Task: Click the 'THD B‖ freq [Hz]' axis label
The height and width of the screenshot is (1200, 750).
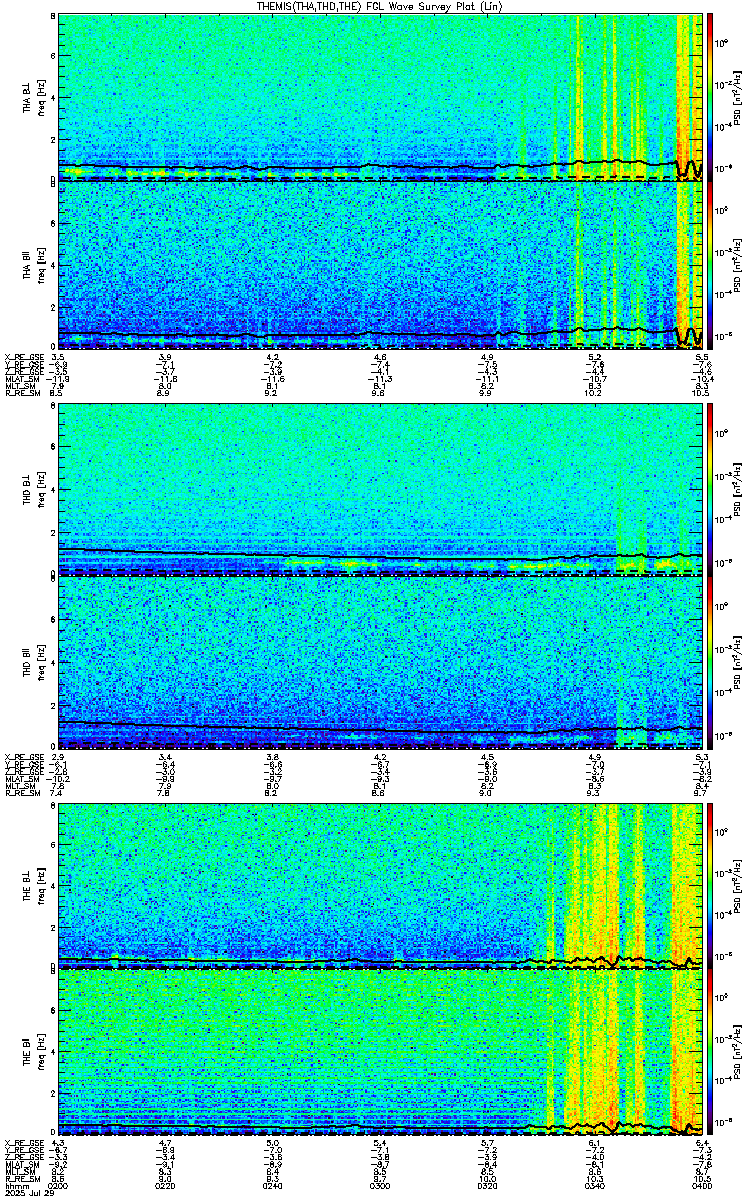Action: tap(33, 661)
